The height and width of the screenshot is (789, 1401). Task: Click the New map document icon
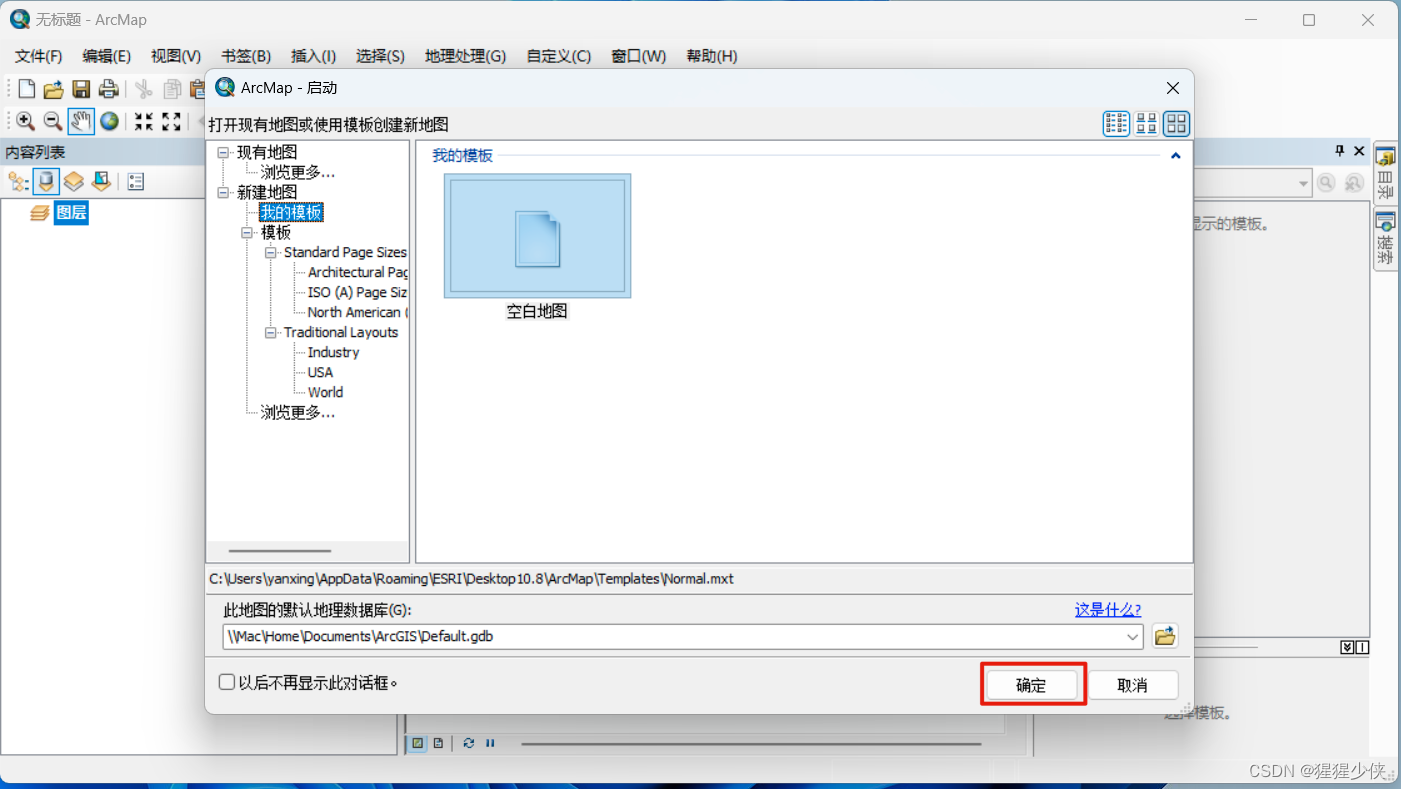[x=27, y=89]
